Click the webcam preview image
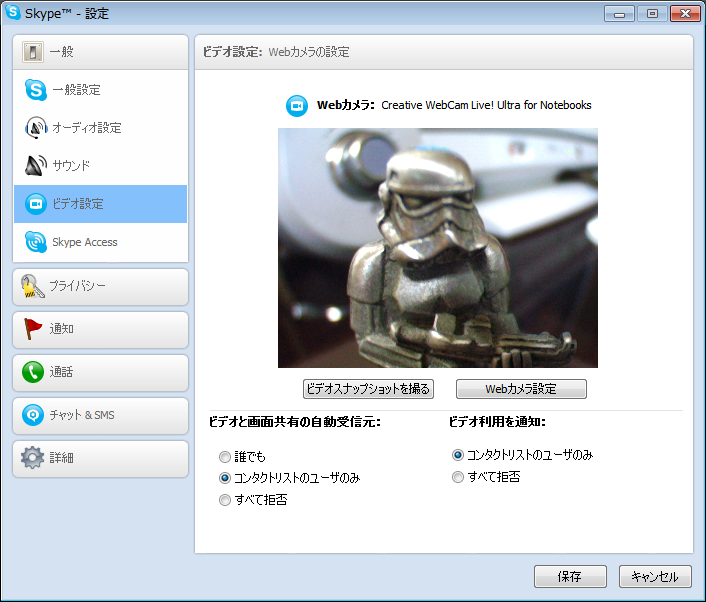The image size is (706, 602). (438, 248)
